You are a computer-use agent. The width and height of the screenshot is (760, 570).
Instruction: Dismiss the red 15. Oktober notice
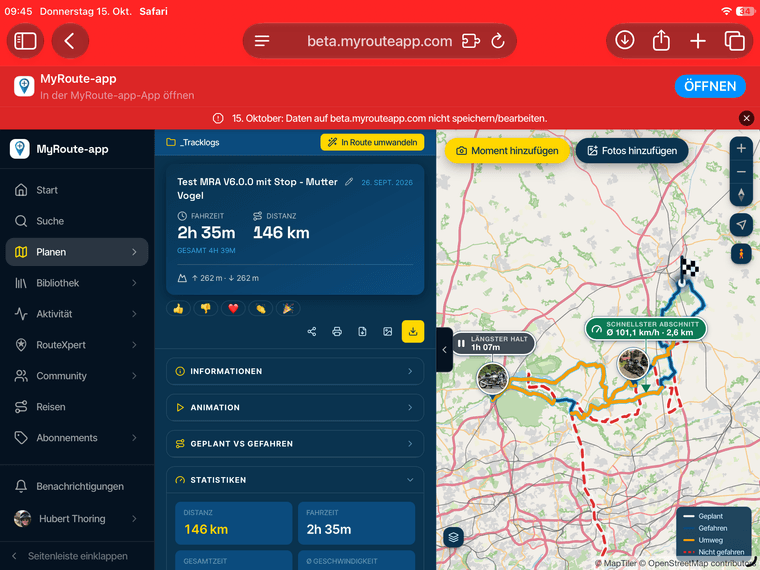(746, 118)
